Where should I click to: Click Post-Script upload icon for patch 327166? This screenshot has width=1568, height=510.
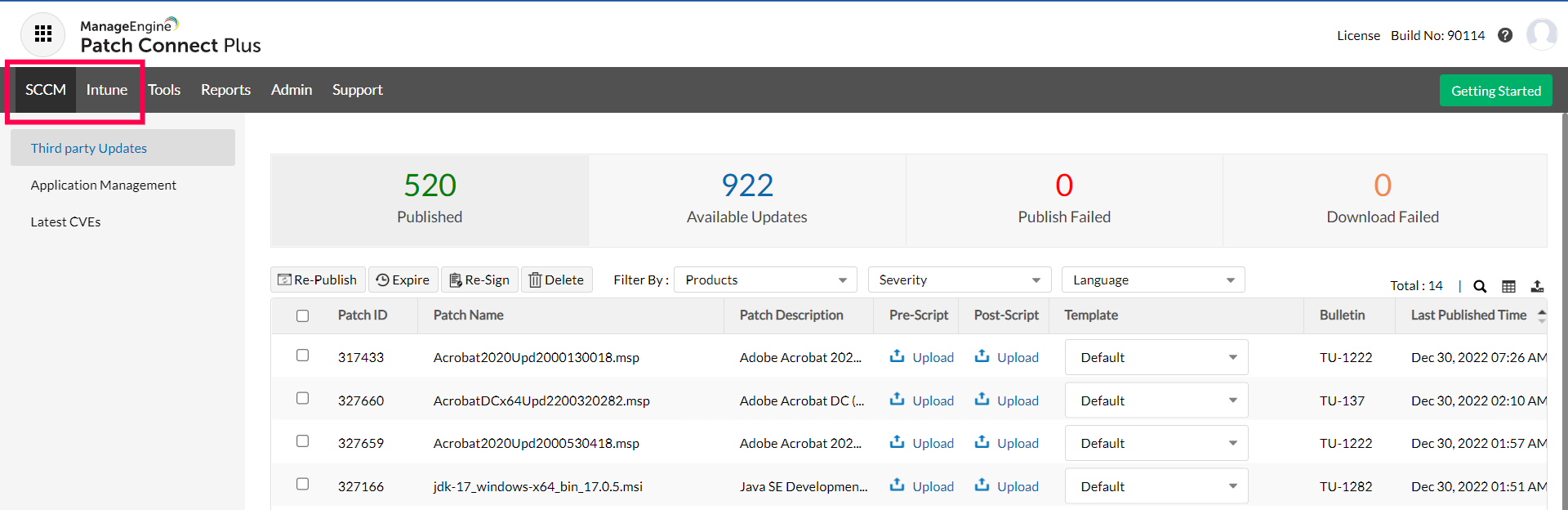[x=982, y=485]
